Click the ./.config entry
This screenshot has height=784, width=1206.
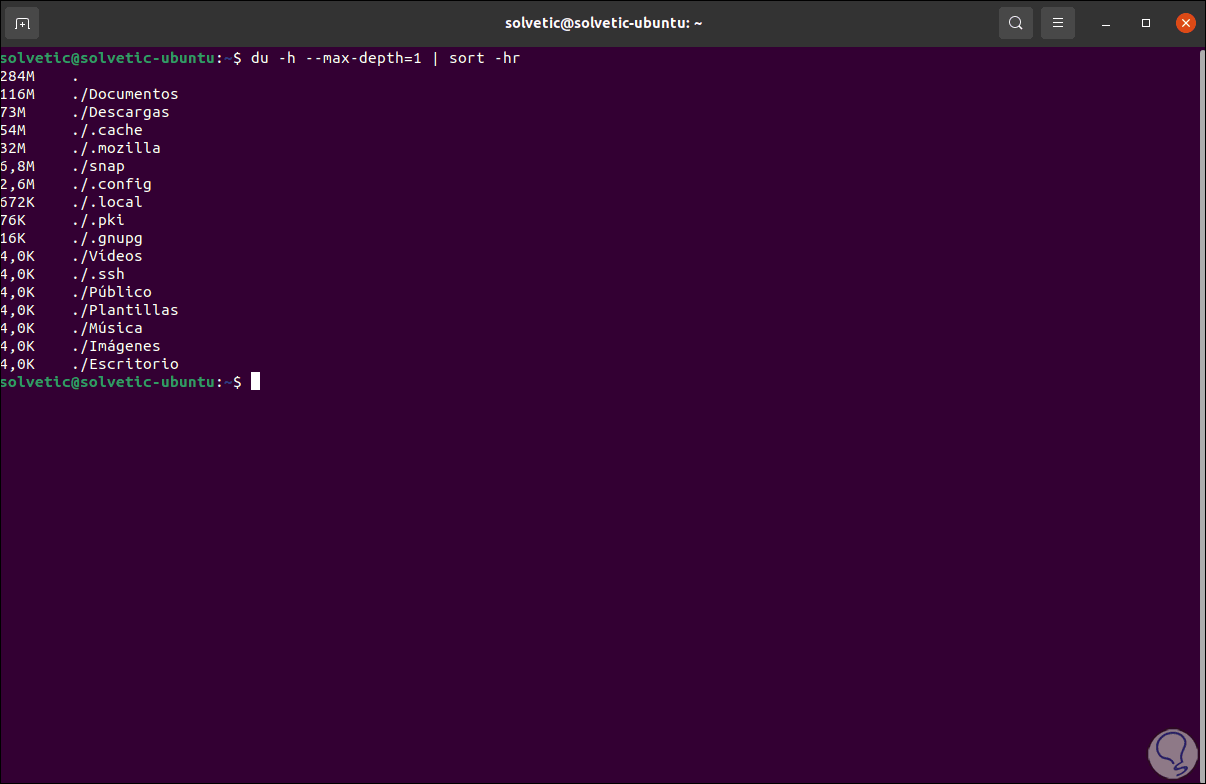pyautogui.click(x=112, y=184)
